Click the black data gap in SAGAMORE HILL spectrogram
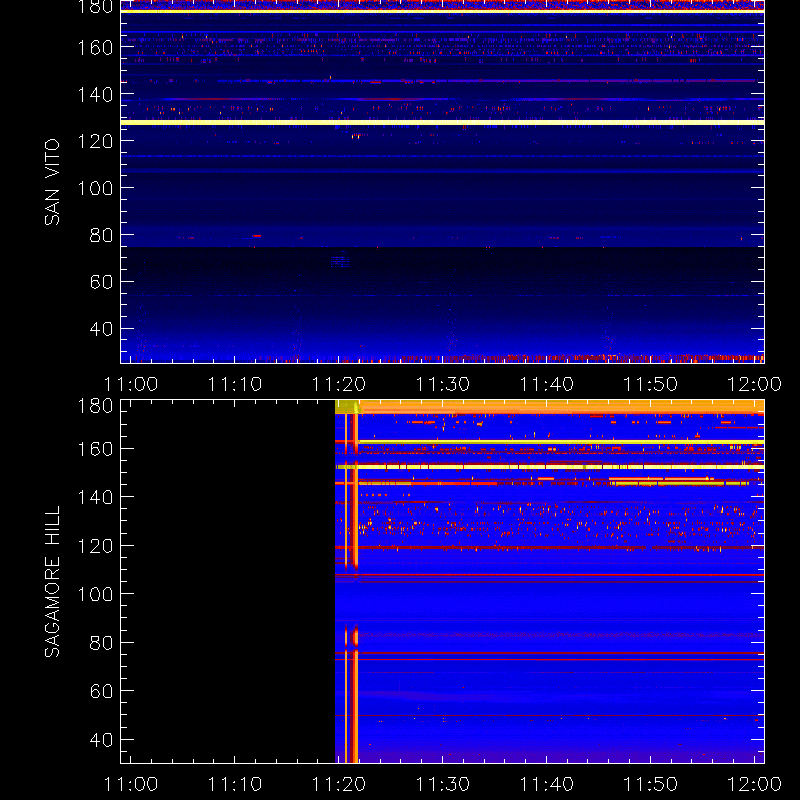This screenshot has height=800, width=800. (x=228, y=581)
